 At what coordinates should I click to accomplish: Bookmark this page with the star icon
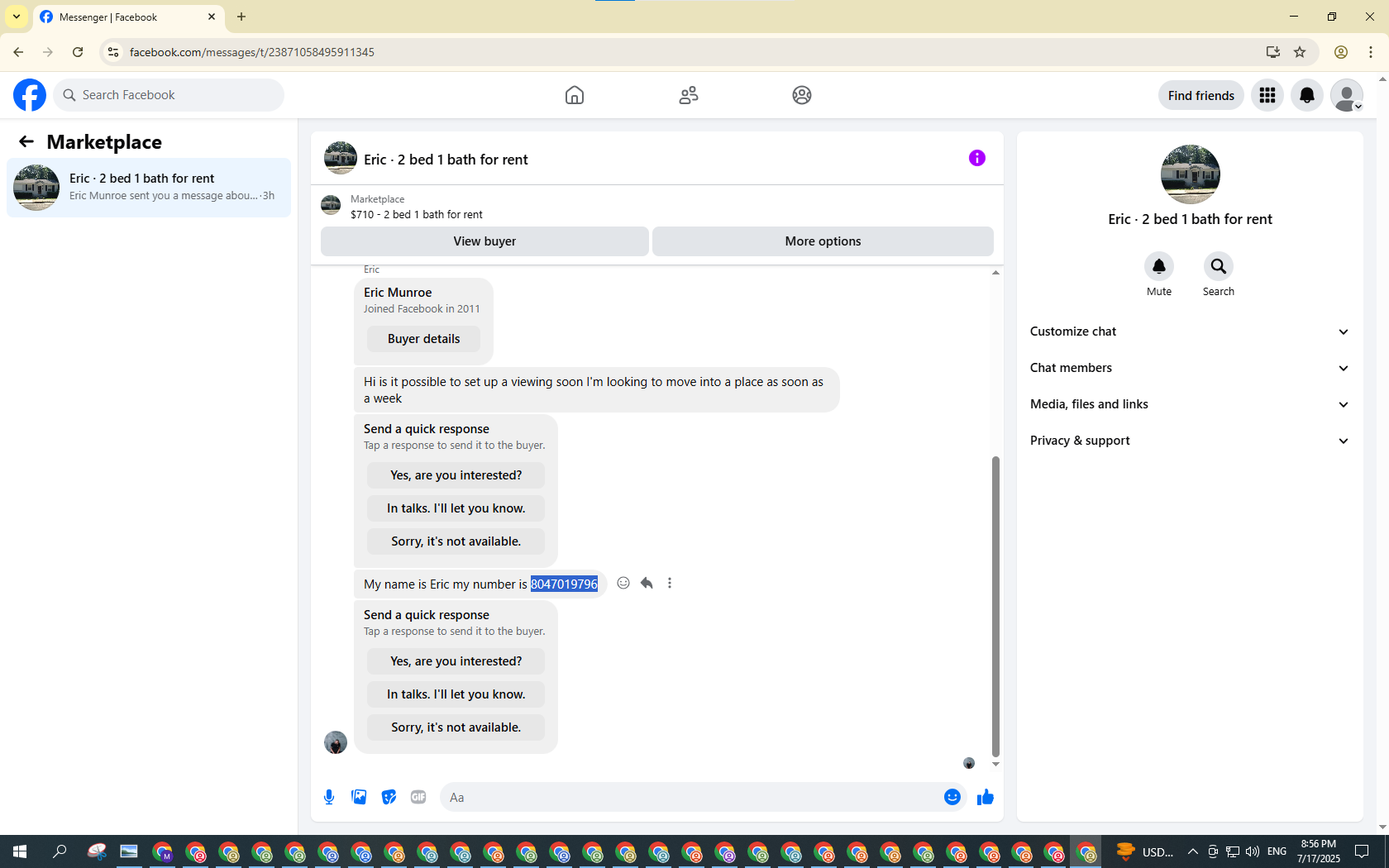click(x=1300, y=52)
